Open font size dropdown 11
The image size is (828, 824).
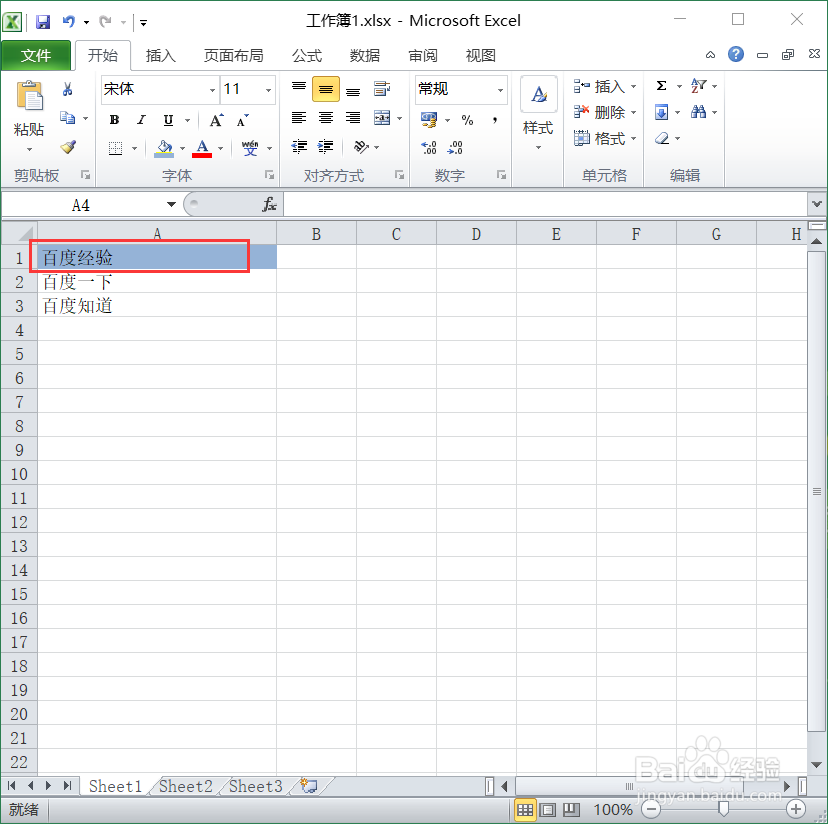click(x=268, y=89)
